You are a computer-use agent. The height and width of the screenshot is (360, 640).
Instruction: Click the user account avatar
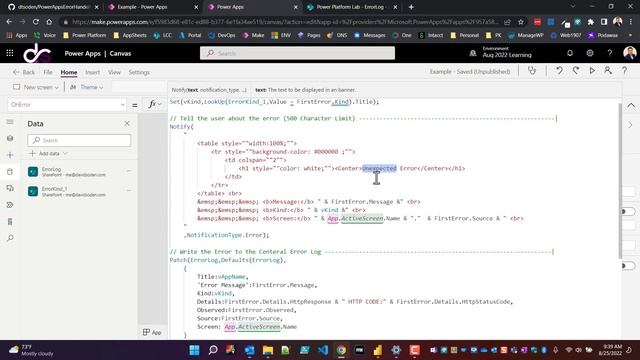click(630, 53)
